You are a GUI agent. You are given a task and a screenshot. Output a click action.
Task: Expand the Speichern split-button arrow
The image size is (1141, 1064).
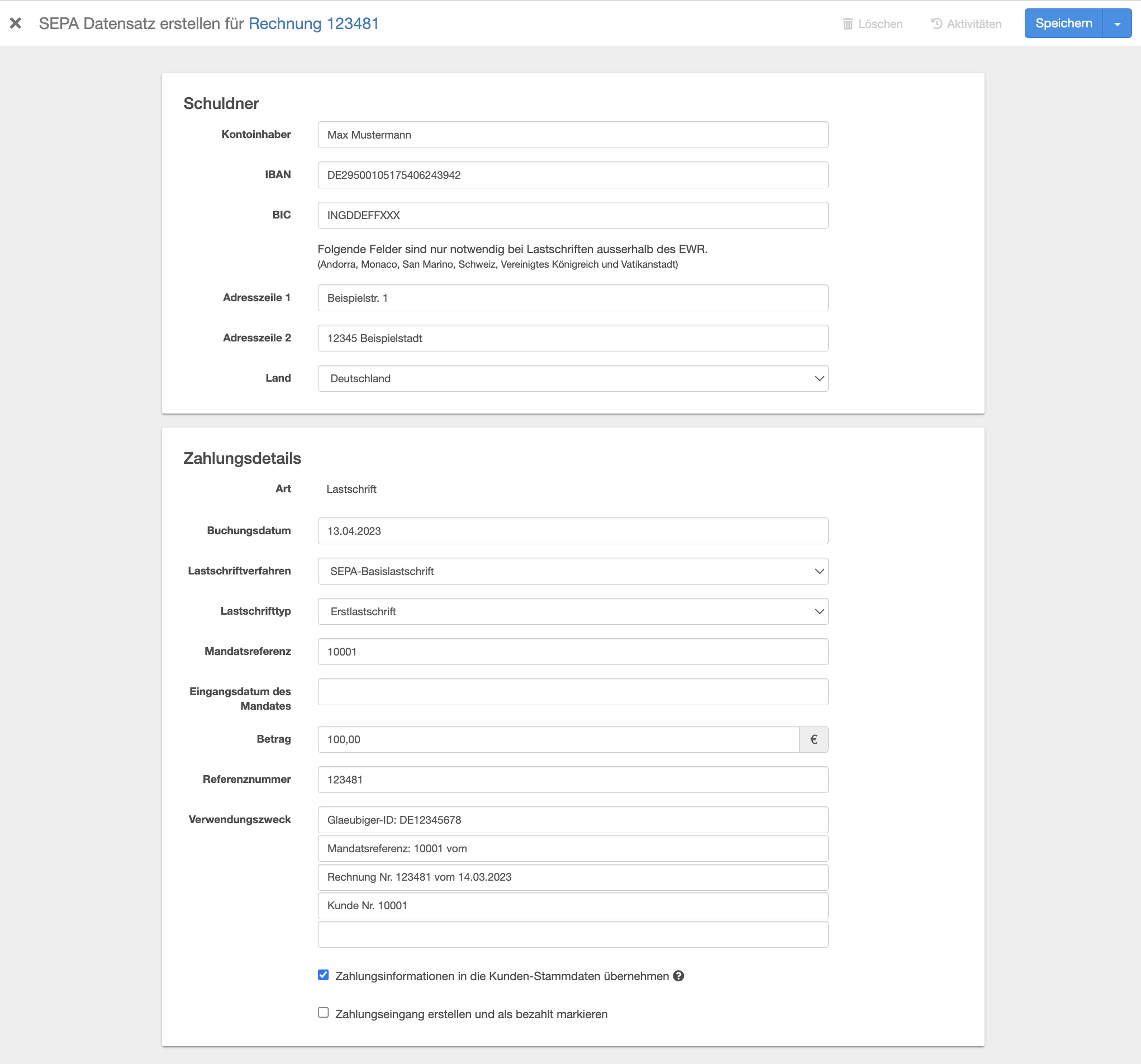(1117, 24)
